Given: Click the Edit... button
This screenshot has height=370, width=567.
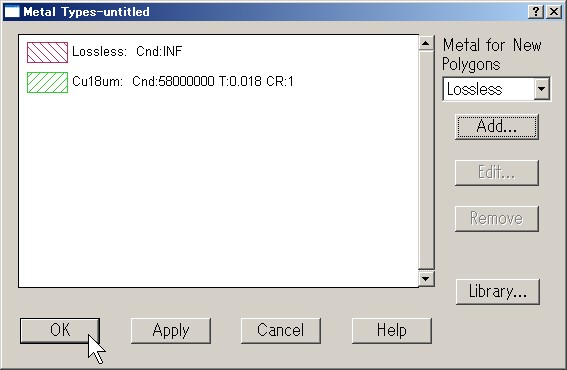Looking at the screenshot, I should [497, 173].
